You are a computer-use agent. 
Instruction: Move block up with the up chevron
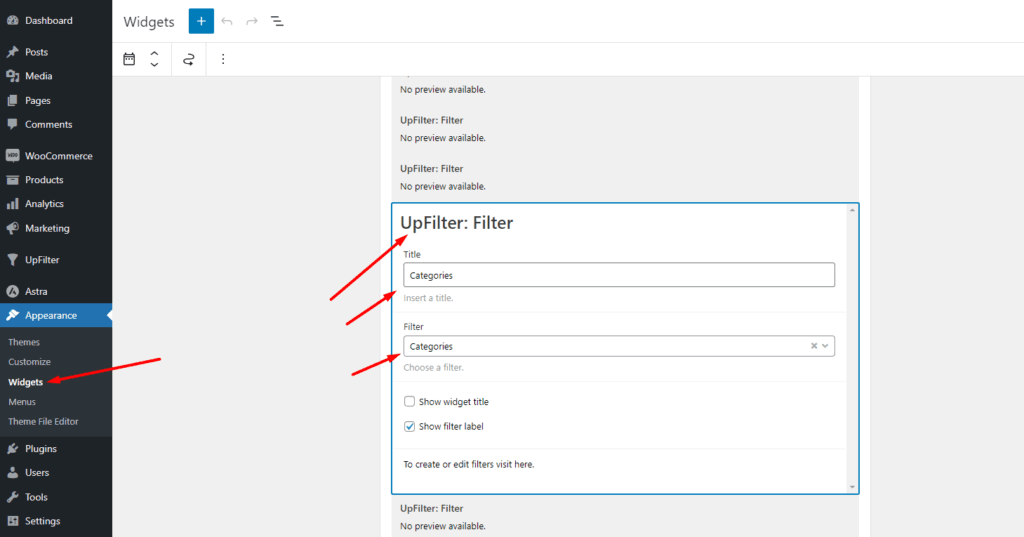pos(154,53)
